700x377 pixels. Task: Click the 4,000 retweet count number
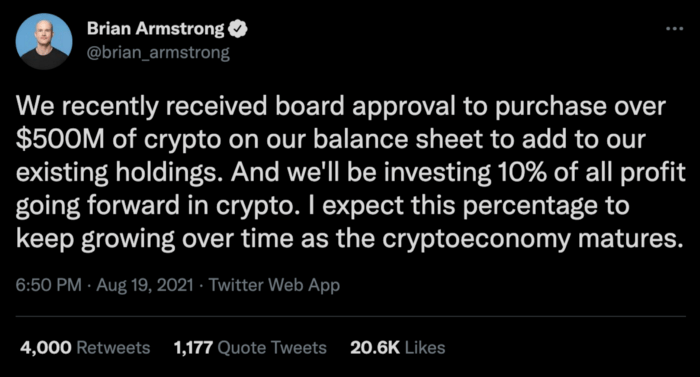46,348
